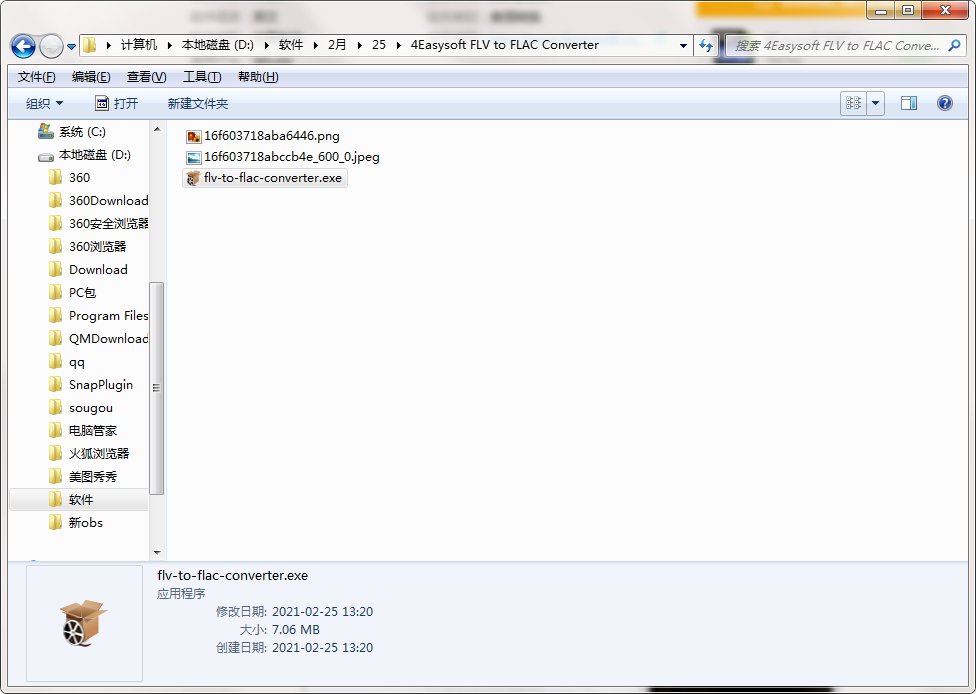This screenshot has width=976, height=694.
Task: Open the 文件(F) menu
Action: coord(37,77)
